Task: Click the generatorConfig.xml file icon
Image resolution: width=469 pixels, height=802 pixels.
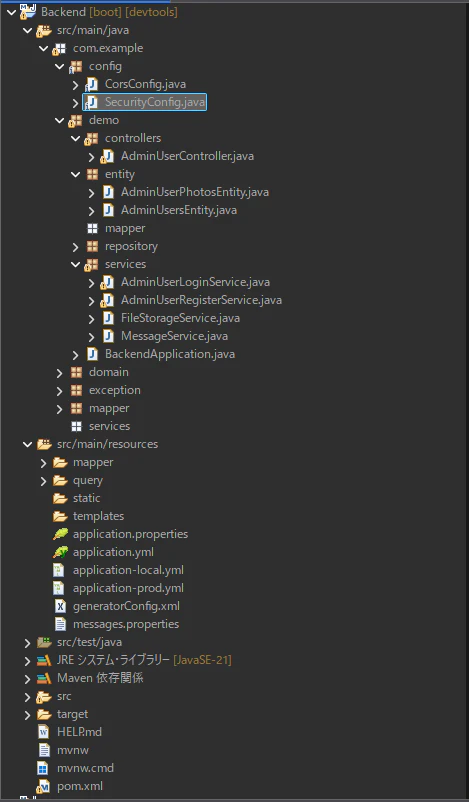Action: (x=60, y=606)
